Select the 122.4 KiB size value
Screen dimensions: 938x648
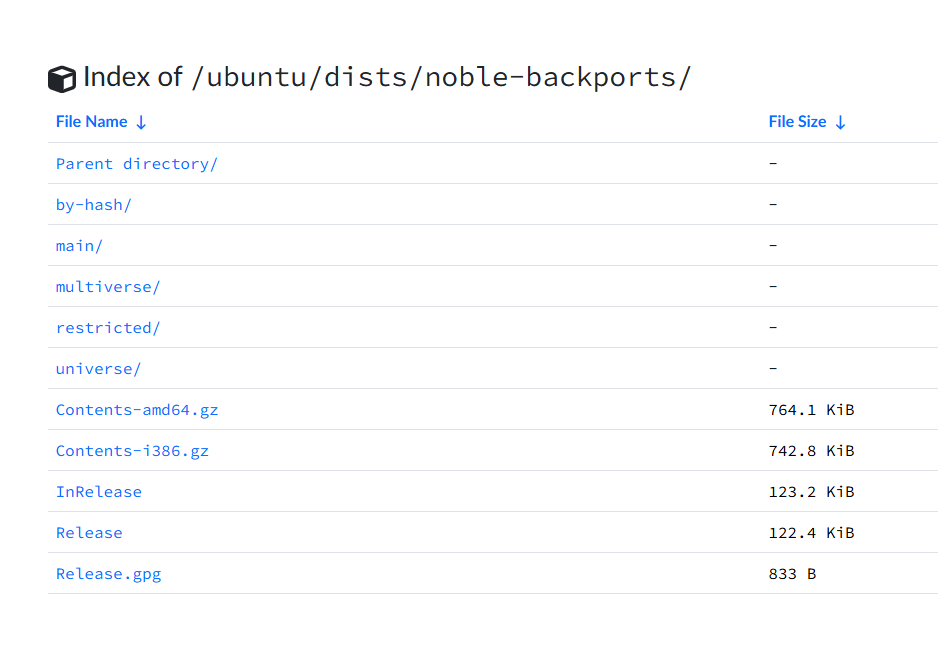click(811, 533)
